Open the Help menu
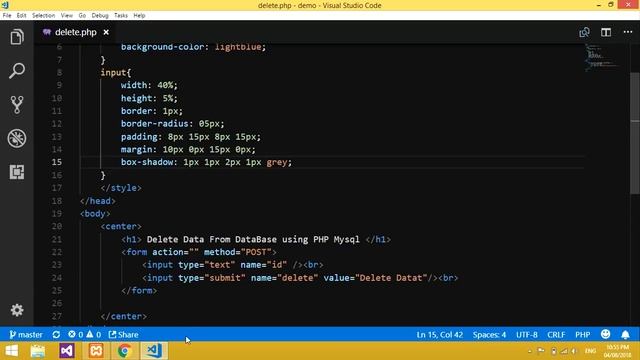 tap(139, 16)
